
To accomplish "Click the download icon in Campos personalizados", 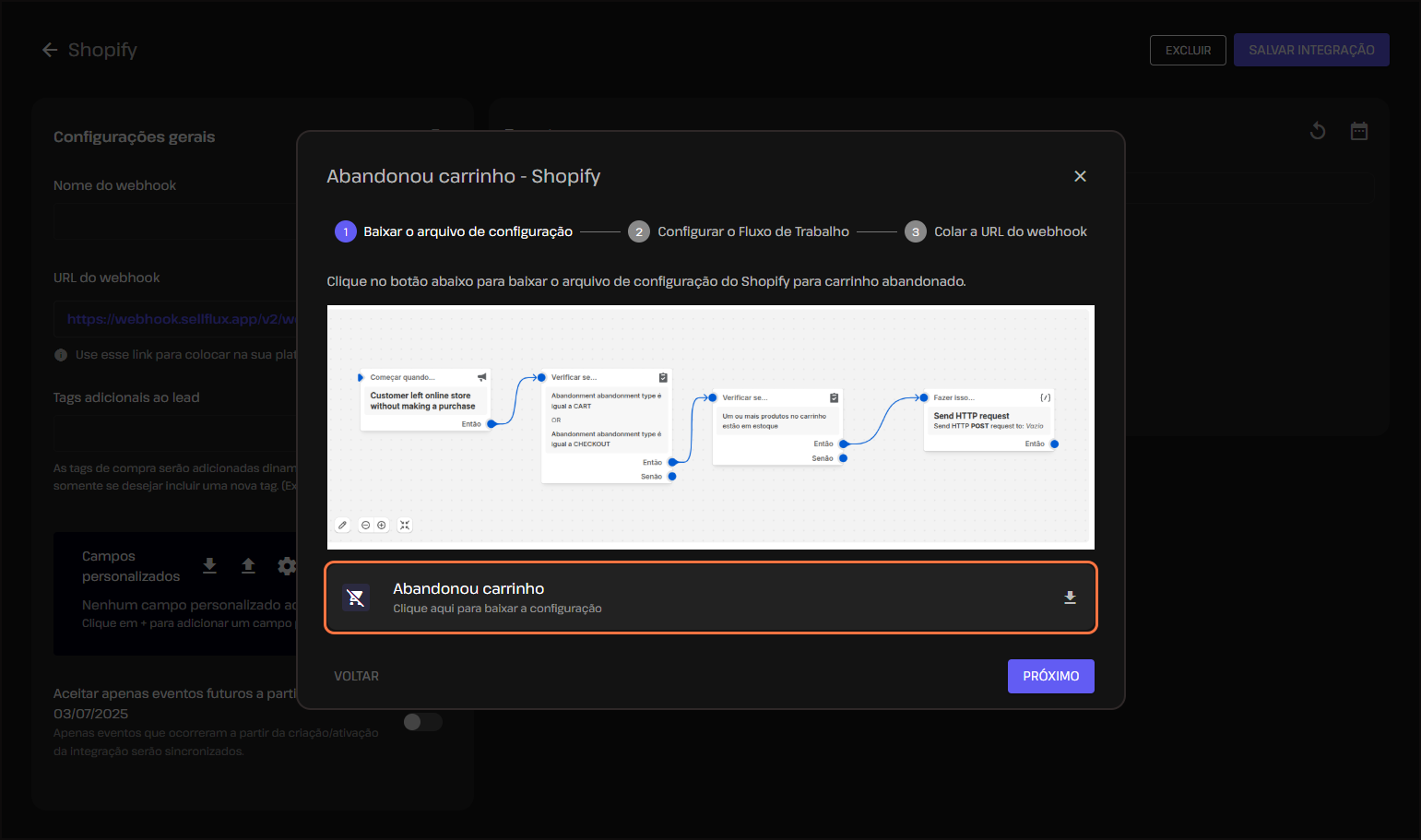I will (x=209, y=565).
